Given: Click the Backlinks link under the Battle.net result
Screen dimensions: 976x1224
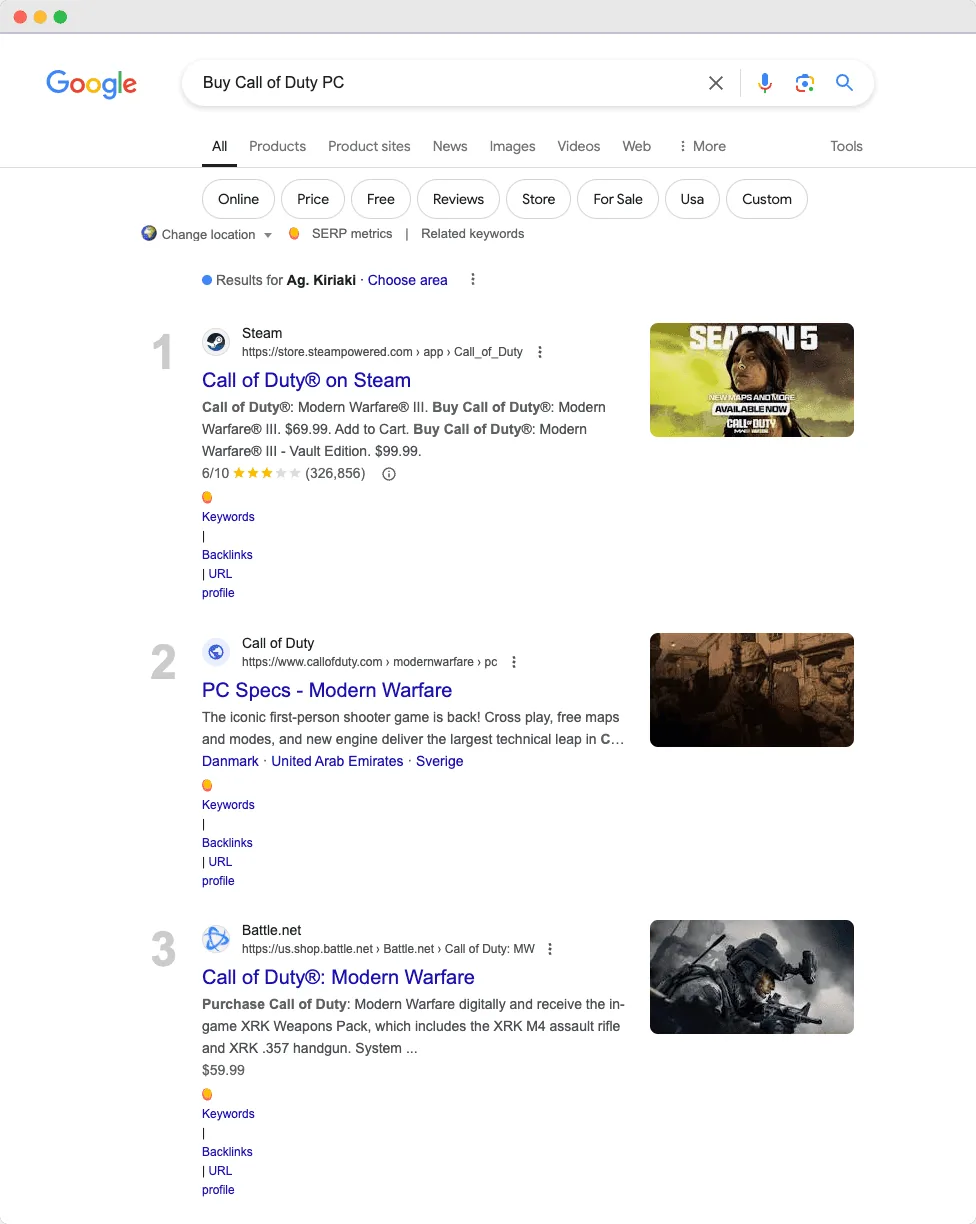Looking at the screenshot, I should [x=227, y=1151].
